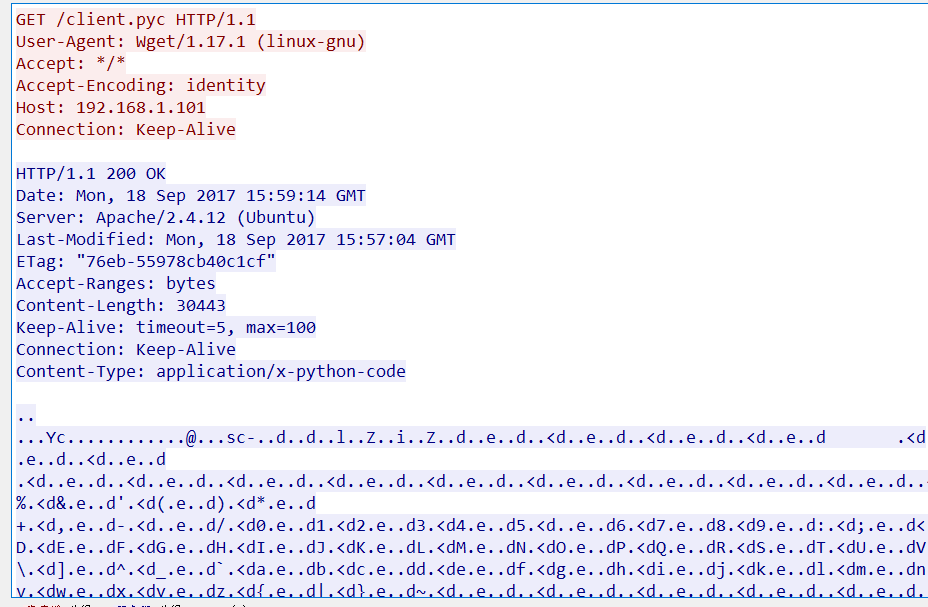Select the Content-Length: 30443 line
The width and height of the screenshot is (928, 607).
click(120, 305)
